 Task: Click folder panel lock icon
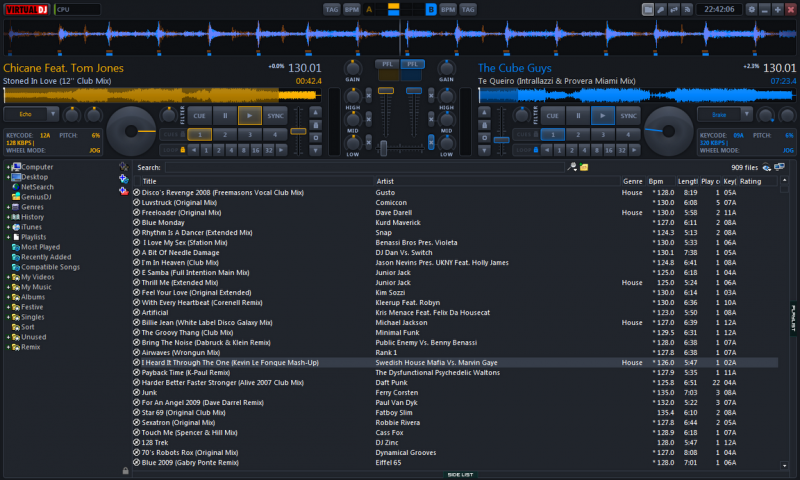click(x=126, y=471)
